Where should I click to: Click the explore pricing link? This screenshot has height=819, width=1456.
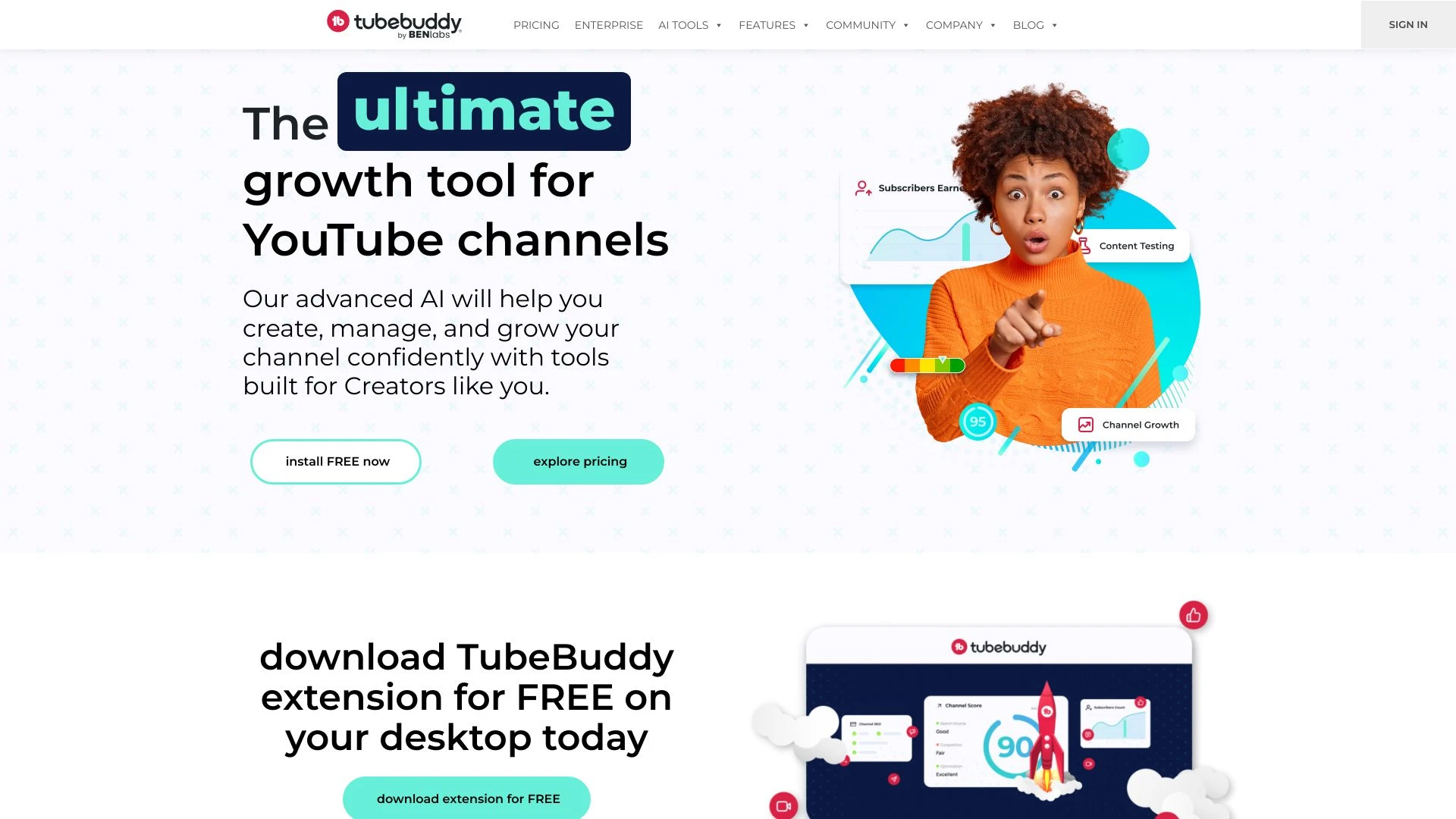tap(579, 460)
